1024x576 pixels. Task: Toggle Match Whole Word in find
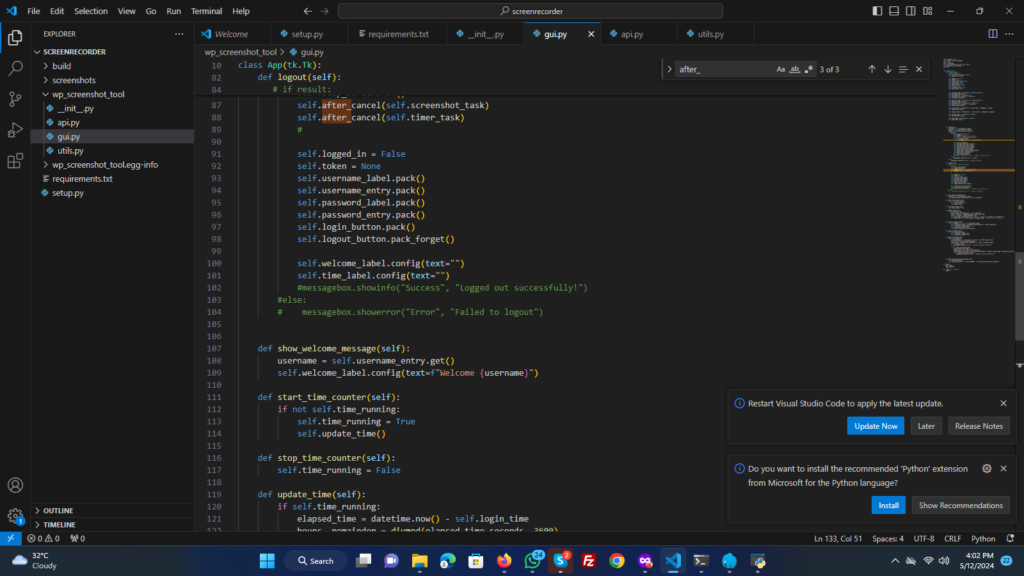click(795, 69)
